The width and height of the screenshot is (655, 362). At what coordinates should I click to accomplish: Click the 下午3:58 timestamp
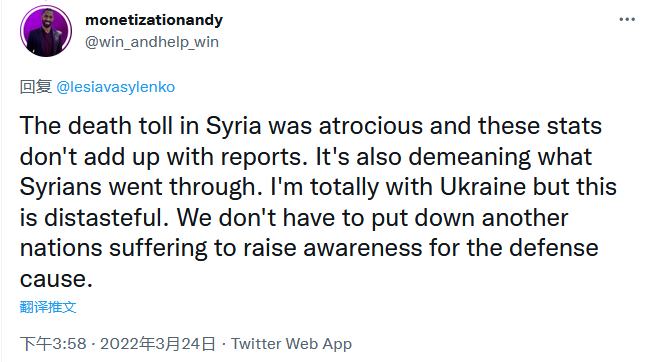click(53, 344)
